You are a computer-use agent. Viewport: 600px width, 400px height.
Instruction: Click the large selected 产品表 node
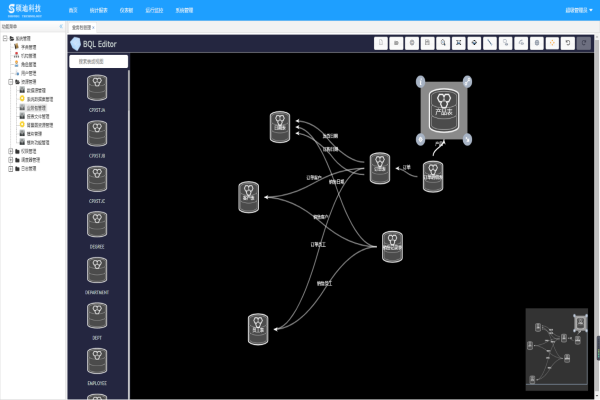tap(444, 110)
